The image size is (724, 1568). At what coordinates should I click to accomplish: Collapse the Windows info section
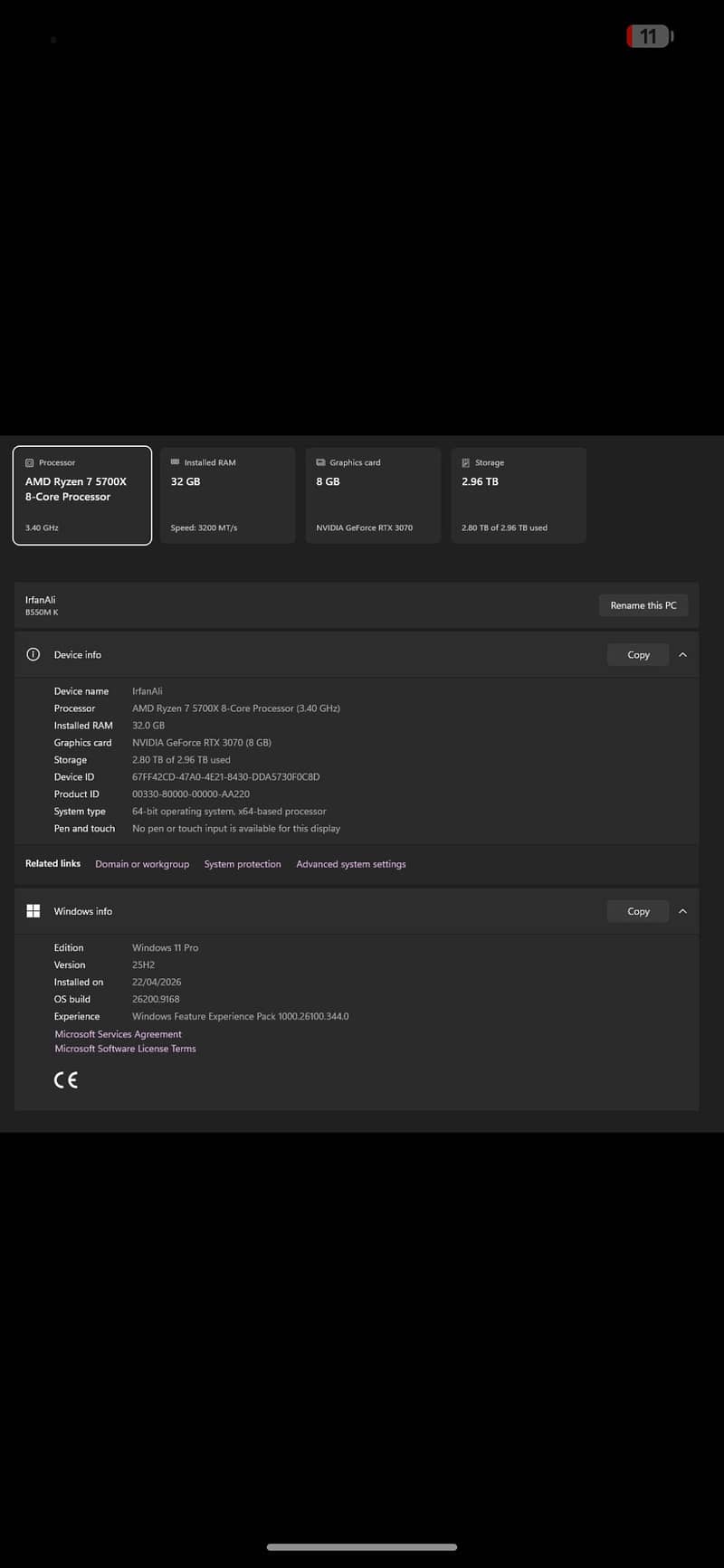click(683, 911)
